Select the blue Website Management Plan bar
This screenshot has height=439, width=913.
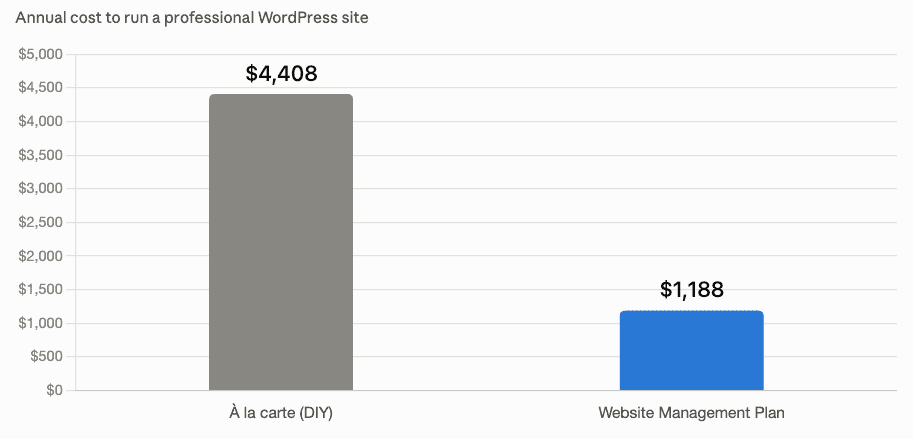tap(691, 351)
